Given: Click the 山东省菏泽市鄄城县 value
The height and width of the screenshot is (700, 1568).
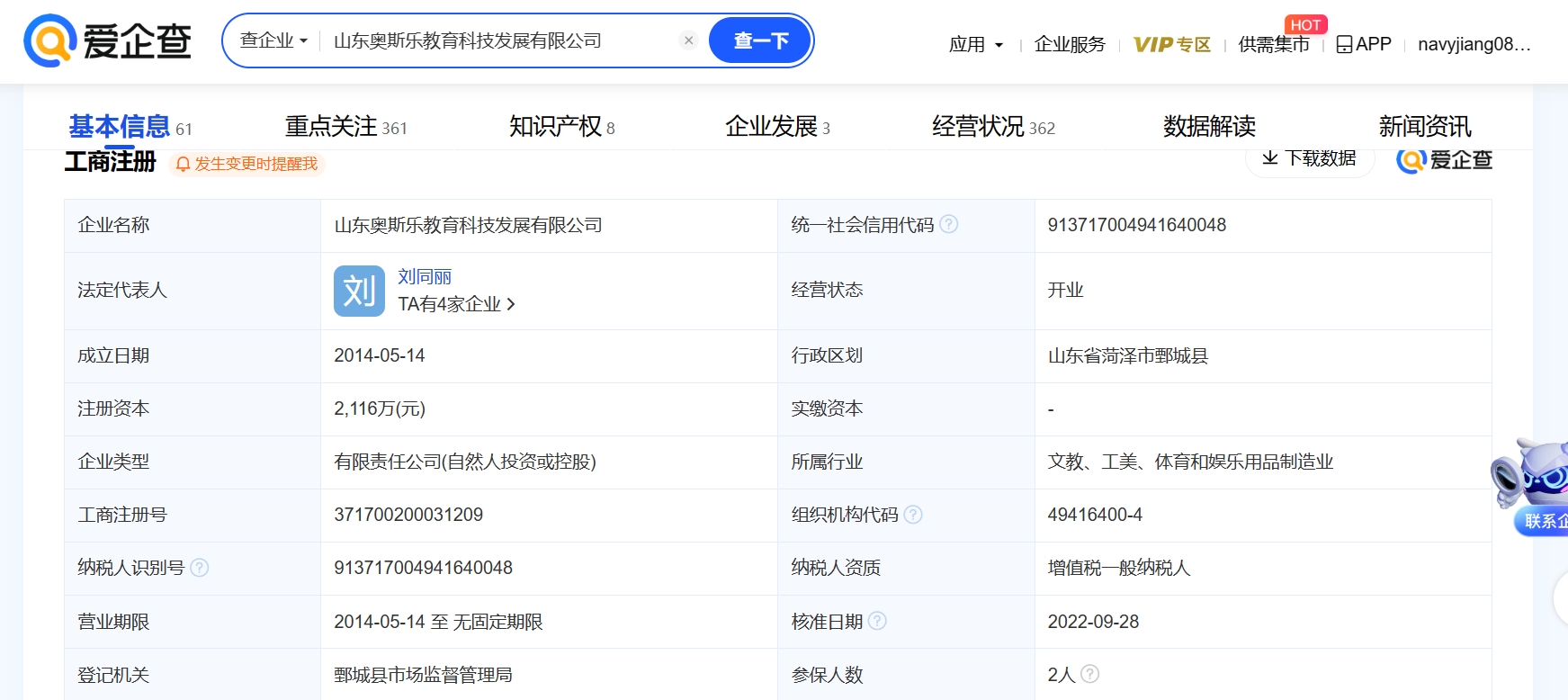Looking at the screenshot, I should (1128, 355).
